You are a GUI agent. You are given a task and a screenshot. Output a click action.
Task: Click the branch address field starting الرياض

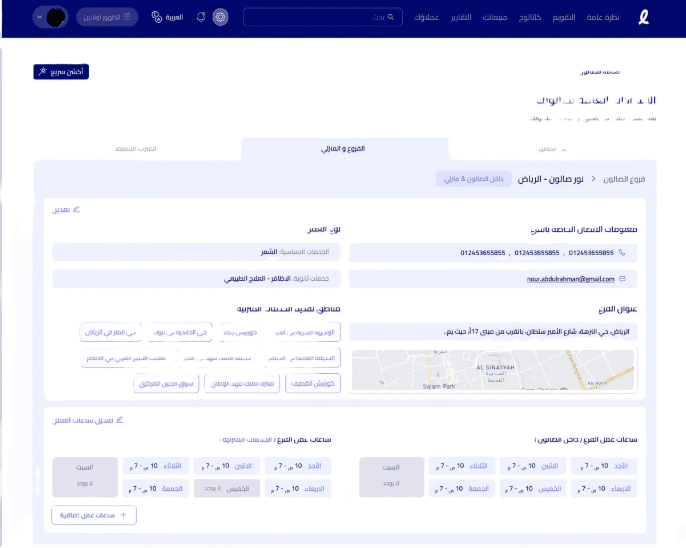[x=493, y=332]
